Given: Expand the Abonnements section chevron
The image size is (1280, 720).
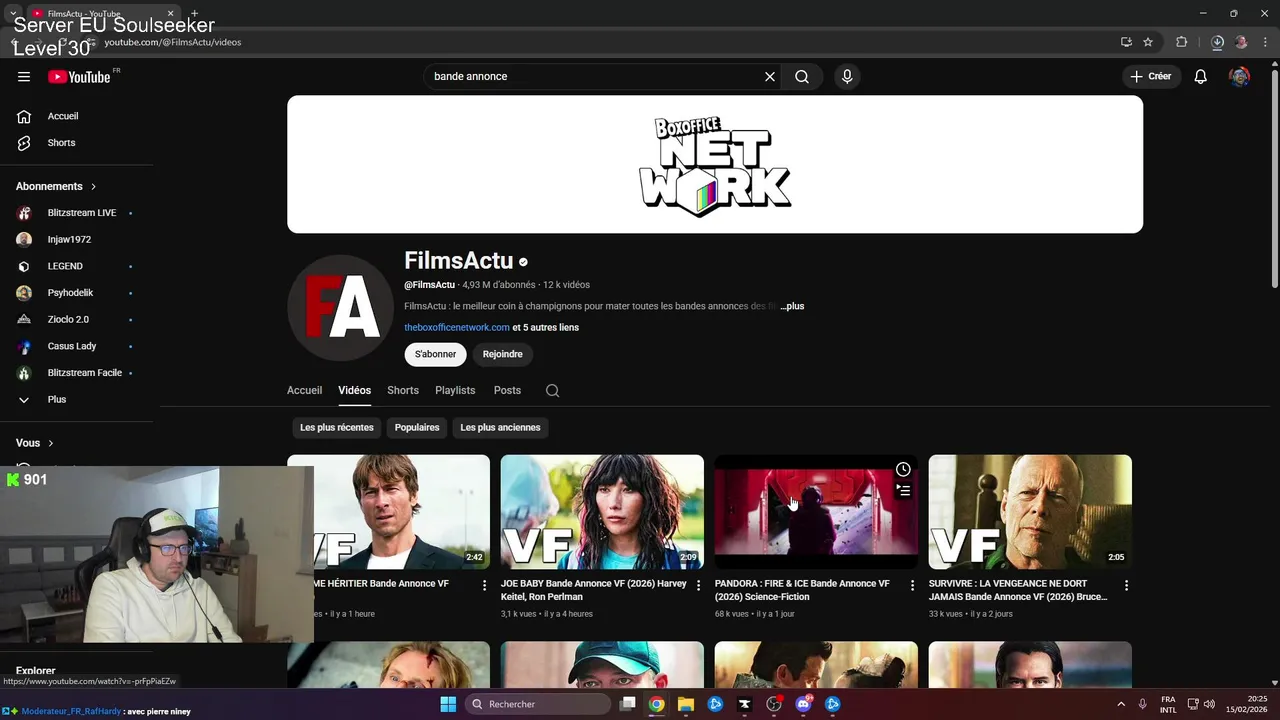Looking at the screenshot, I should click(x=94, y=187).
